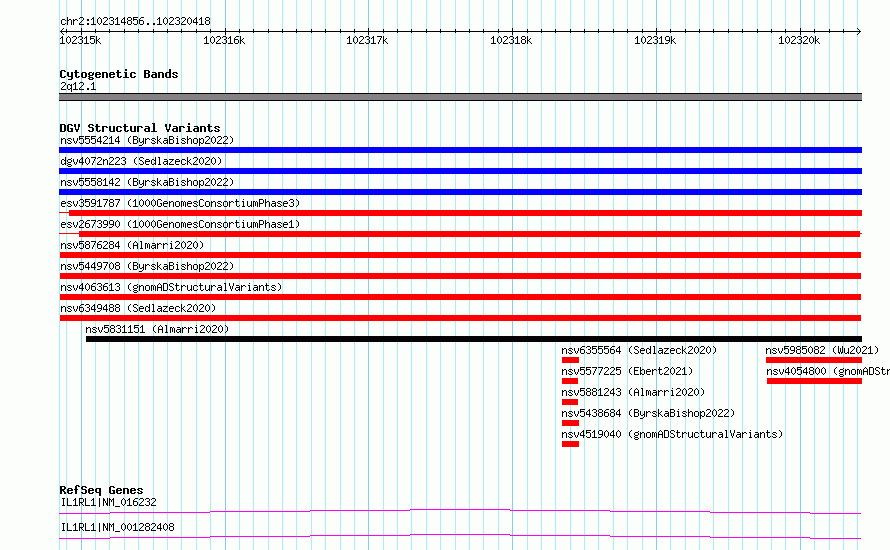Click the red bar under nsv5876284

click(460, 255)
